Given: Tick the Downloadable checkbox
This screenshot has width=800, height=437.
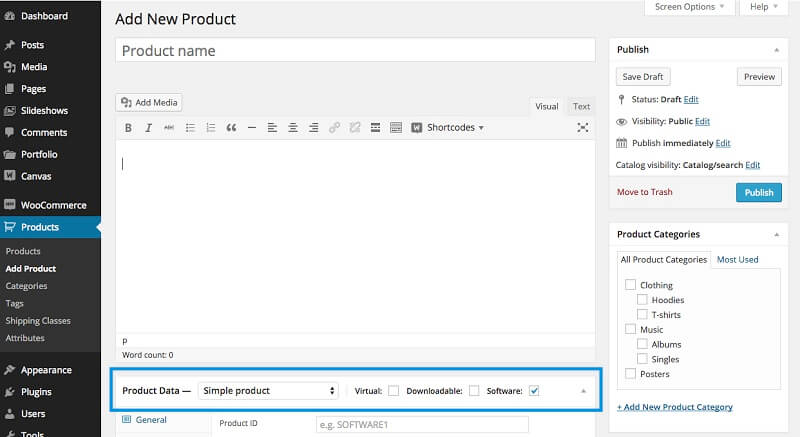Looking at the screenshot, I should tap(474, 391).
